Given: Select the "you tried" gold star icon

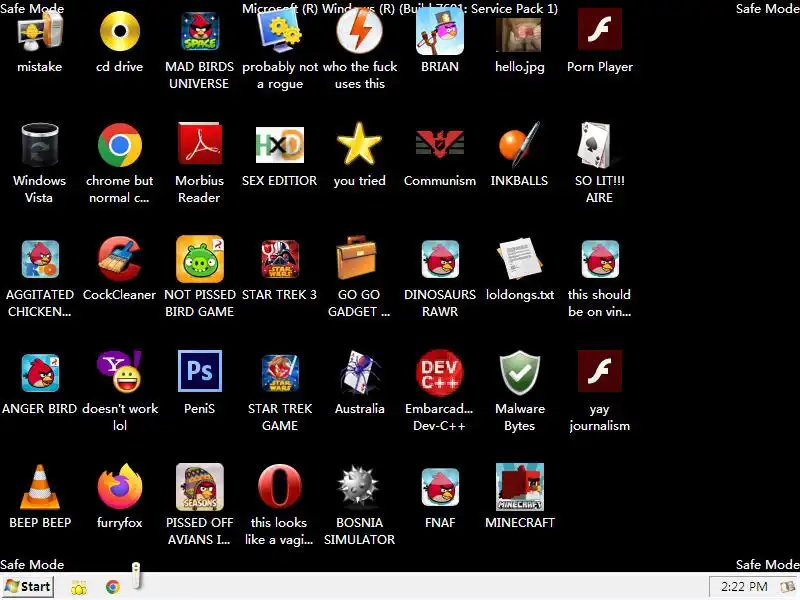Looking at the screenshot, I should point(360,144).
